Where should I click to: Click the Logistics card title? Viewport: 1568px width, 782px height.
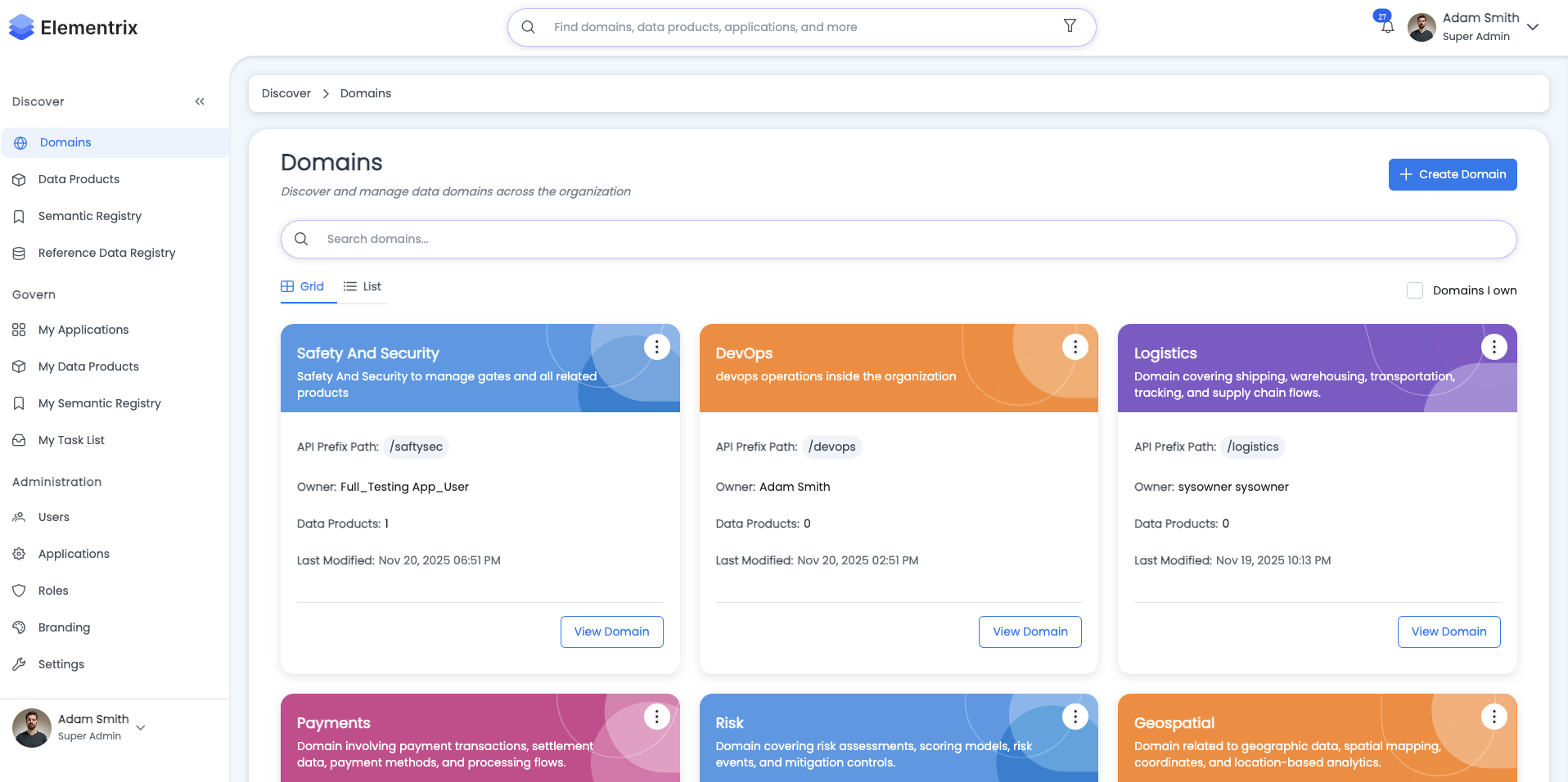click(x=1165, y=353)
